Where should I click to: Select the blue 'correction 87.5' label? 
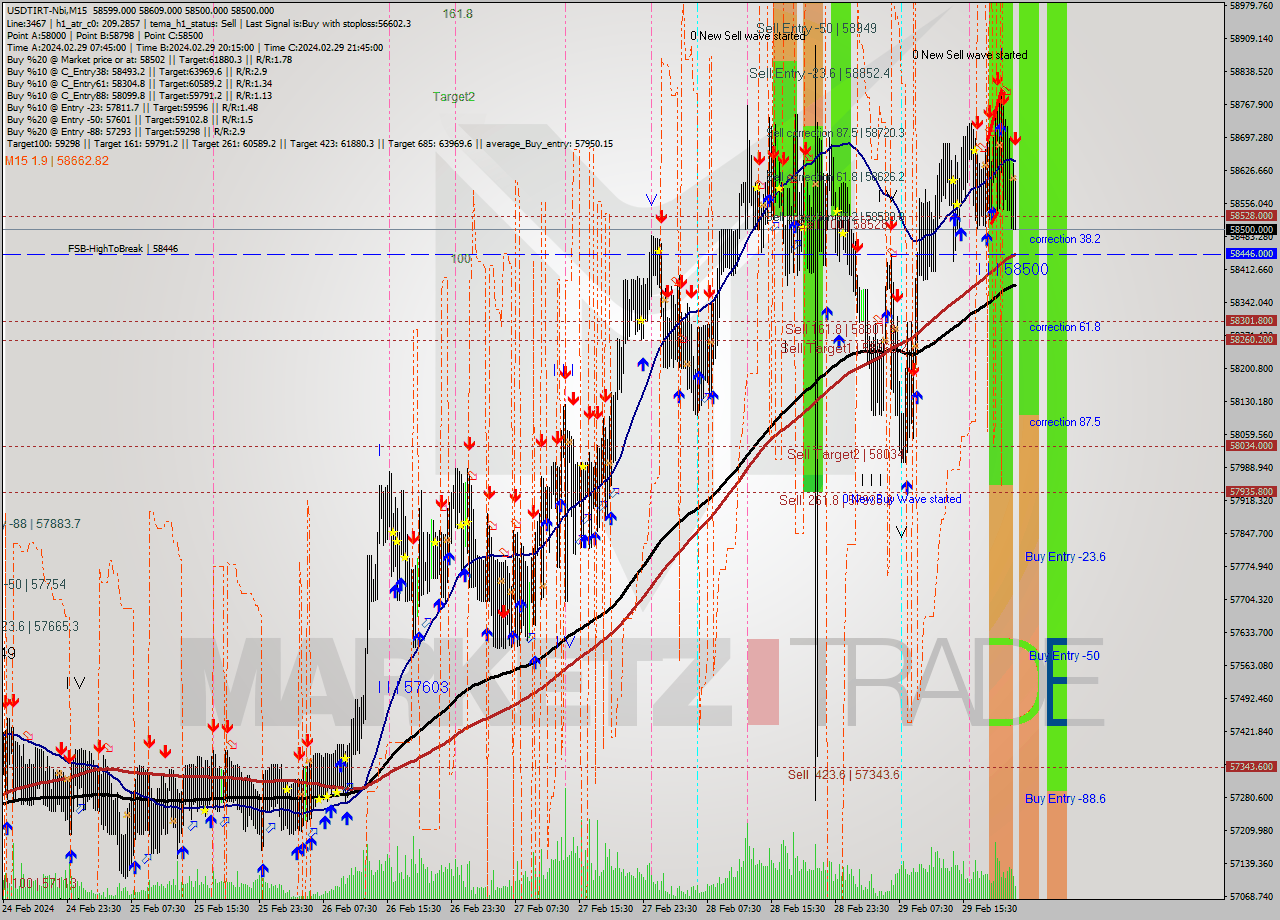pyautogui.click(x=1065, y=422)
